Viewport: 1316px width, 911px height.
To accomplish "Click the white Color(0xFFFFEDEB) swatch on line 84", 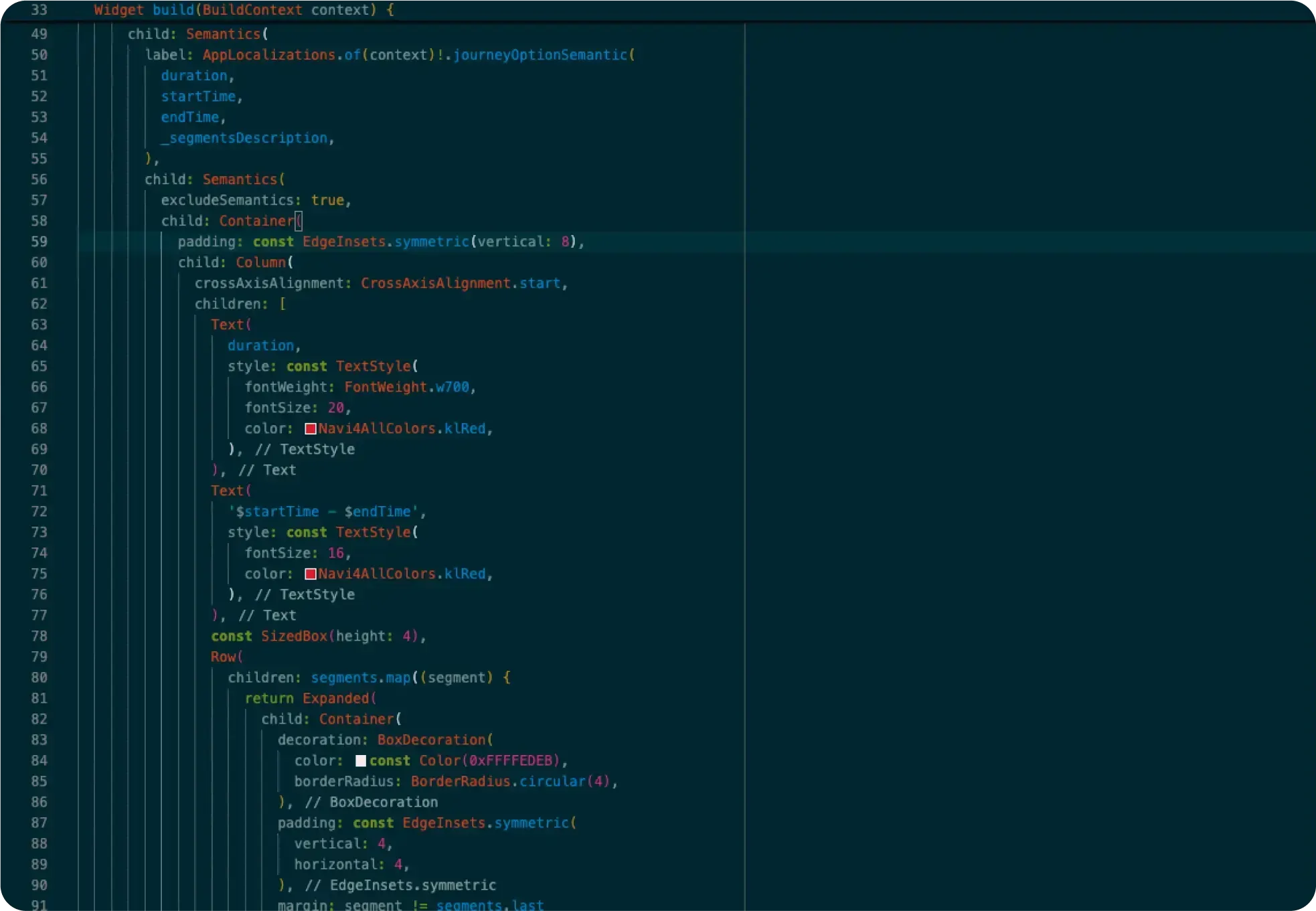I will pyautogui.click(x=361, y=760).
